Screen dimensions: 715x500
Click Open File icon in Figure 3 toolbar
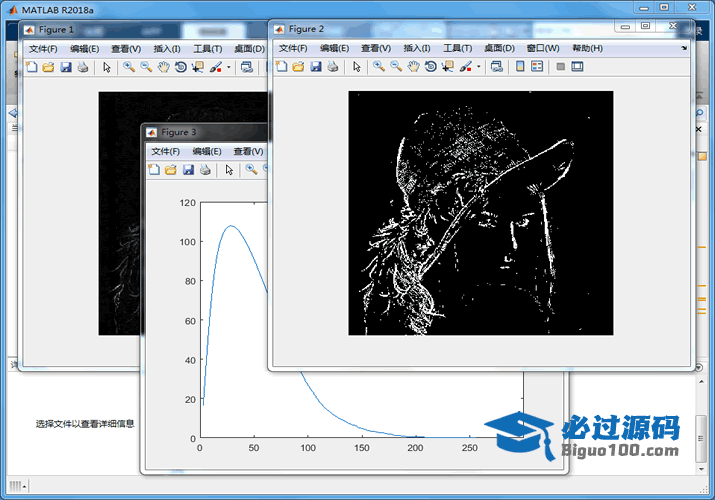coord(171,170)
